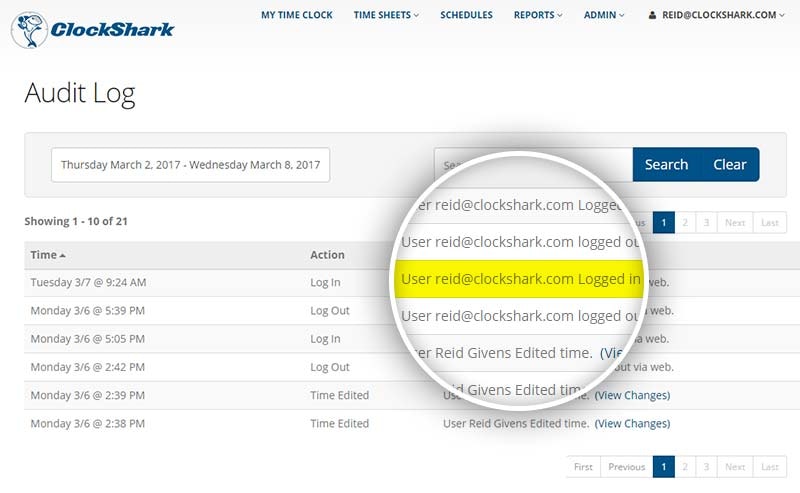Image resolution: width=800 pixels, height=493 pixels.
Task: Click Log Out action at 5:39 PM row
Action: click(x=330, y=310)
